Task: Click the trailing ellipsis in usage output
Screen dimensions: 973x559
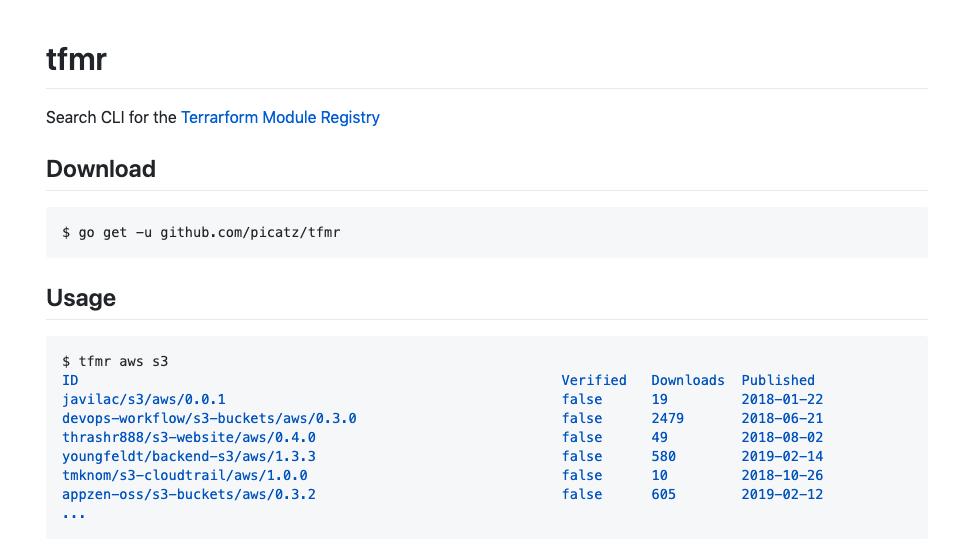Action: pyautogui.click(x=74, y=515)
